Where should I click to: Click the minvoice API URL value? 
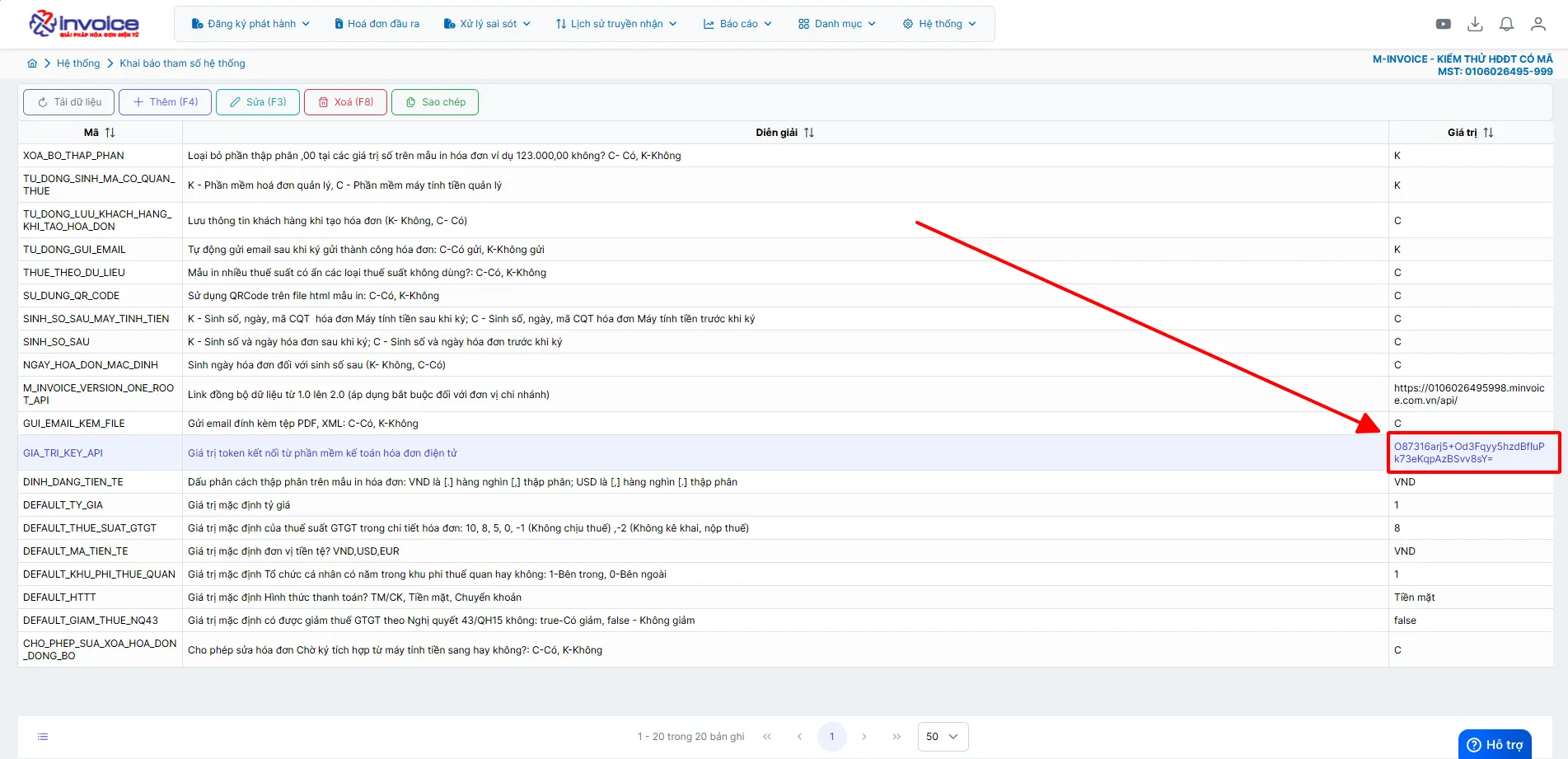click(1469, 395)
